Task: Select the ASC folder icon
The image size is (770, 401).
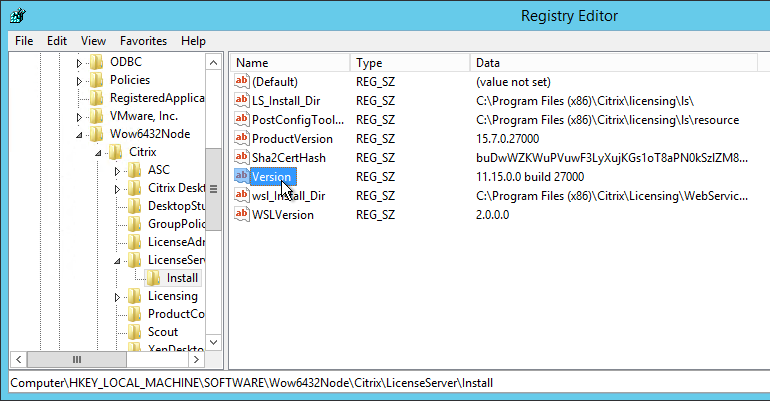Action: [135, 170]
